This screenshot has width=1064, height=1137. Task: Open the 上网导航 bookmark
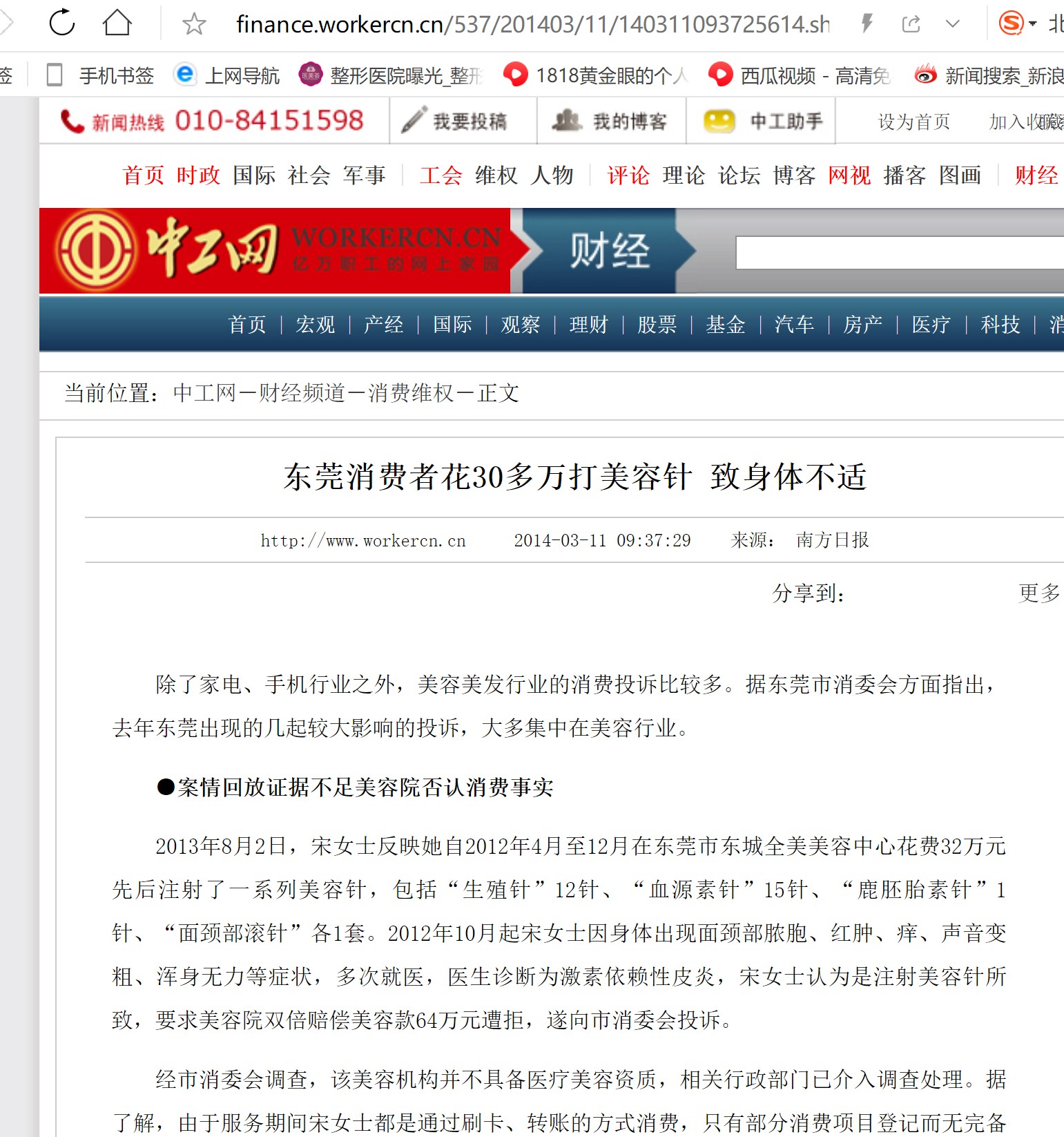pyautogui.click(x=226, y=75)
